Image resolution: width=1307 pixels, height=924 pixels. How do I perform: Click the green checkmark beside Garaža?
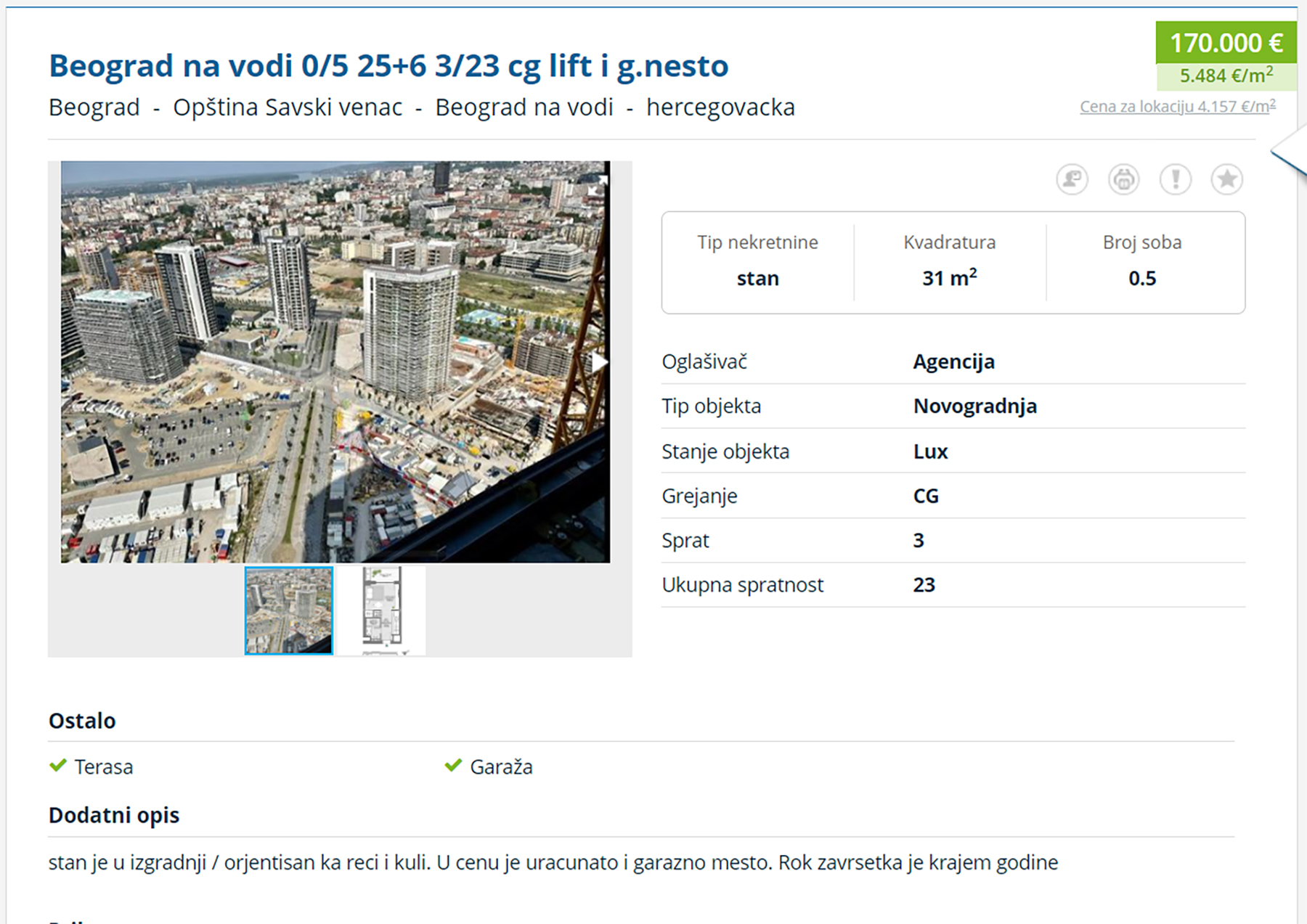click(x=453, y=766)
